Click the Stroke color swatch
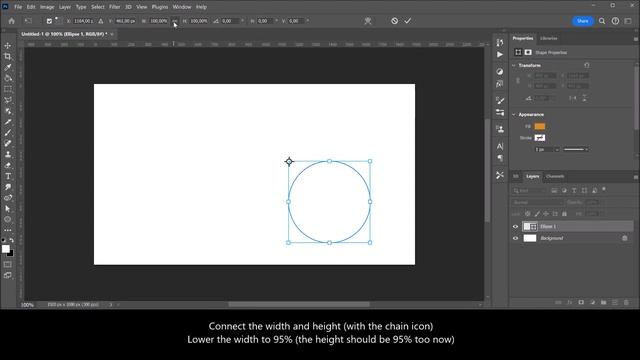The height and width of the screenshot is (360, 640). click(540, 138)
